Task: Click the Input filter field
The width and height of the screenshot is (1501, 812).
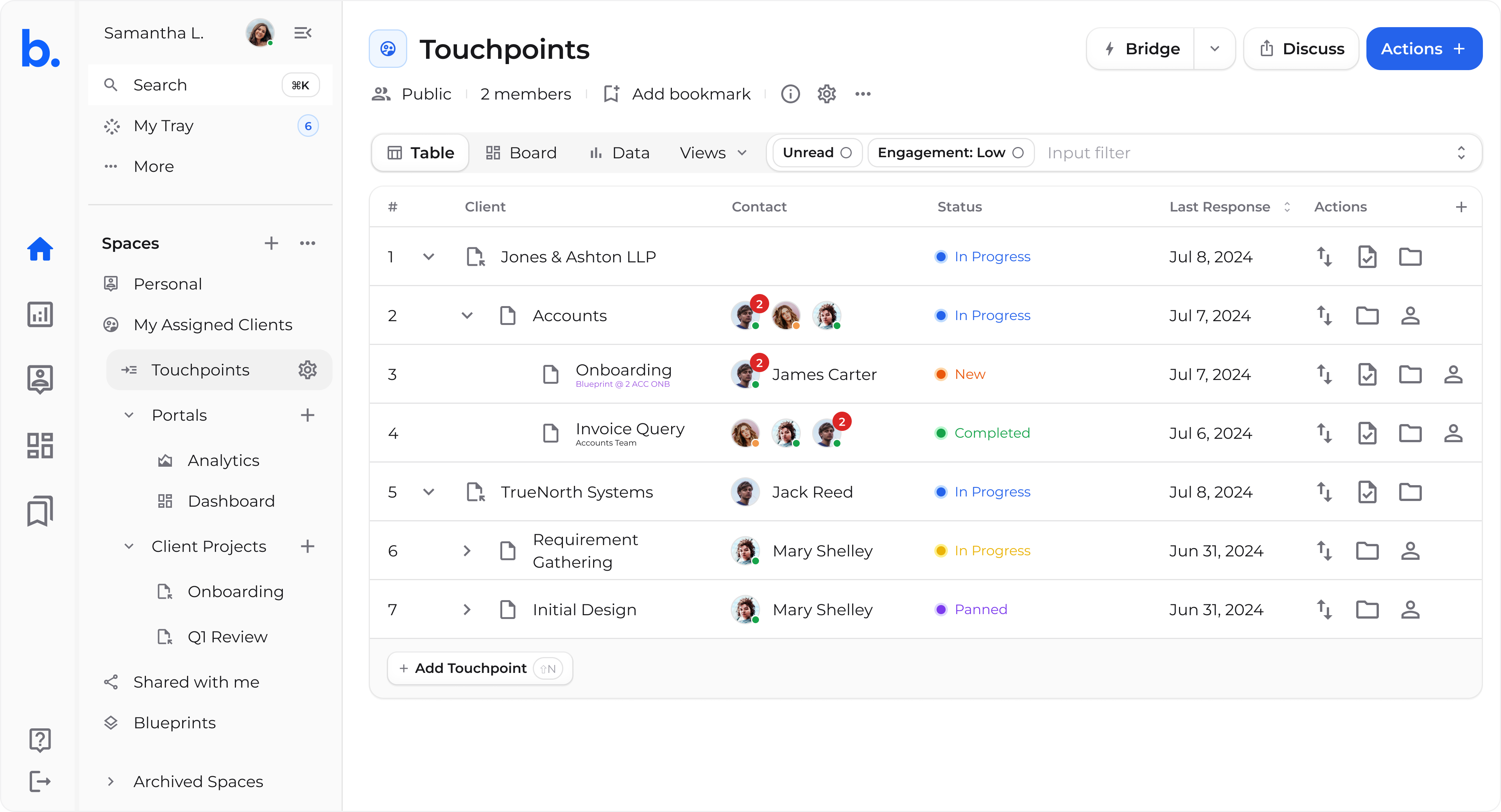Action: 1241,153
